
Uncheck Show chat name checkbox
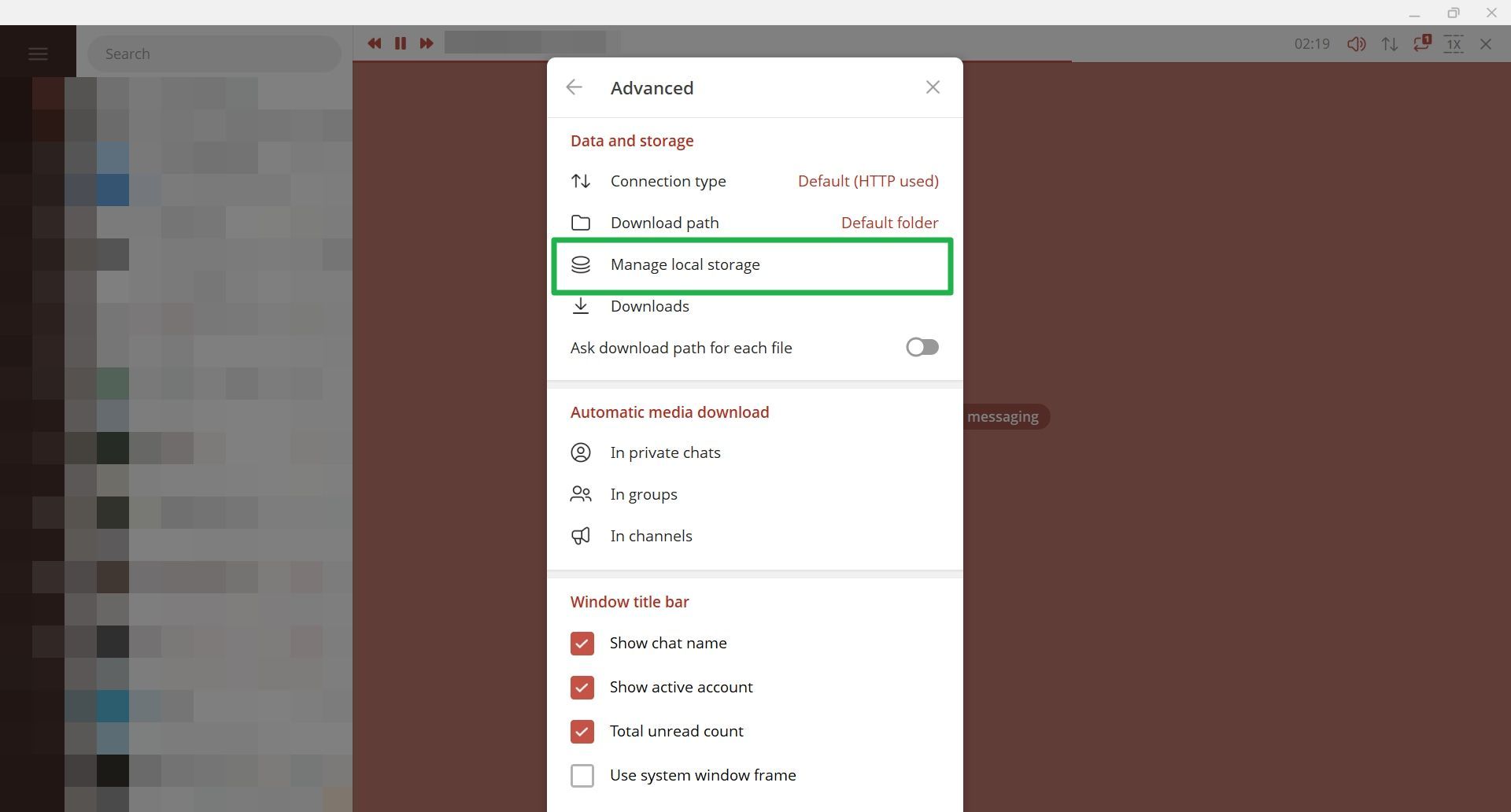pos(582,644)
